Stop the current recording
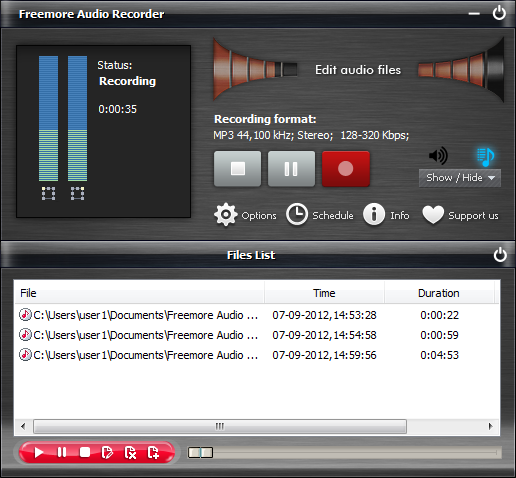Image resolution: width=516 pixels, height=478 pixels. click(237, 169)
